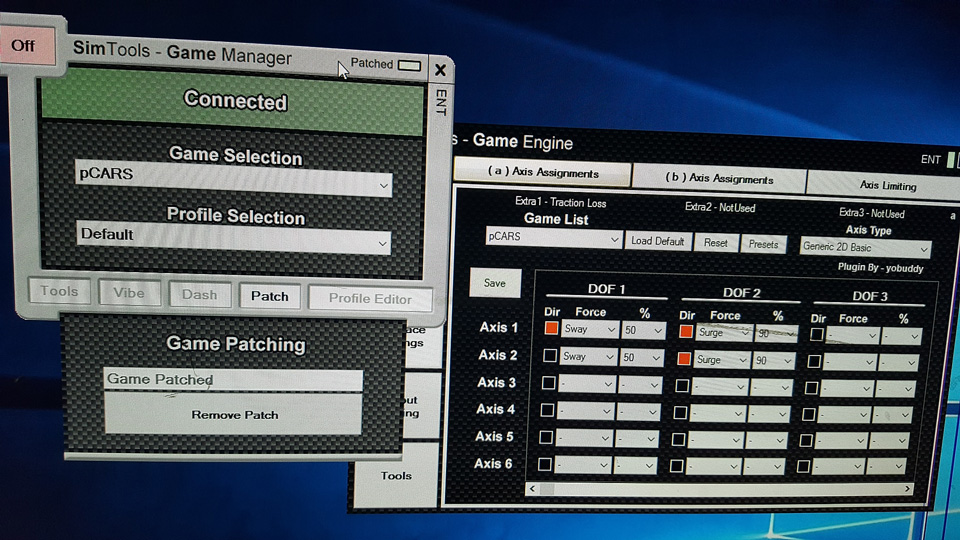The width and height of the screenshot is (960, 540).
Task: Click Tools tab in Game Engine sidebar
Action: coord(396,476)
